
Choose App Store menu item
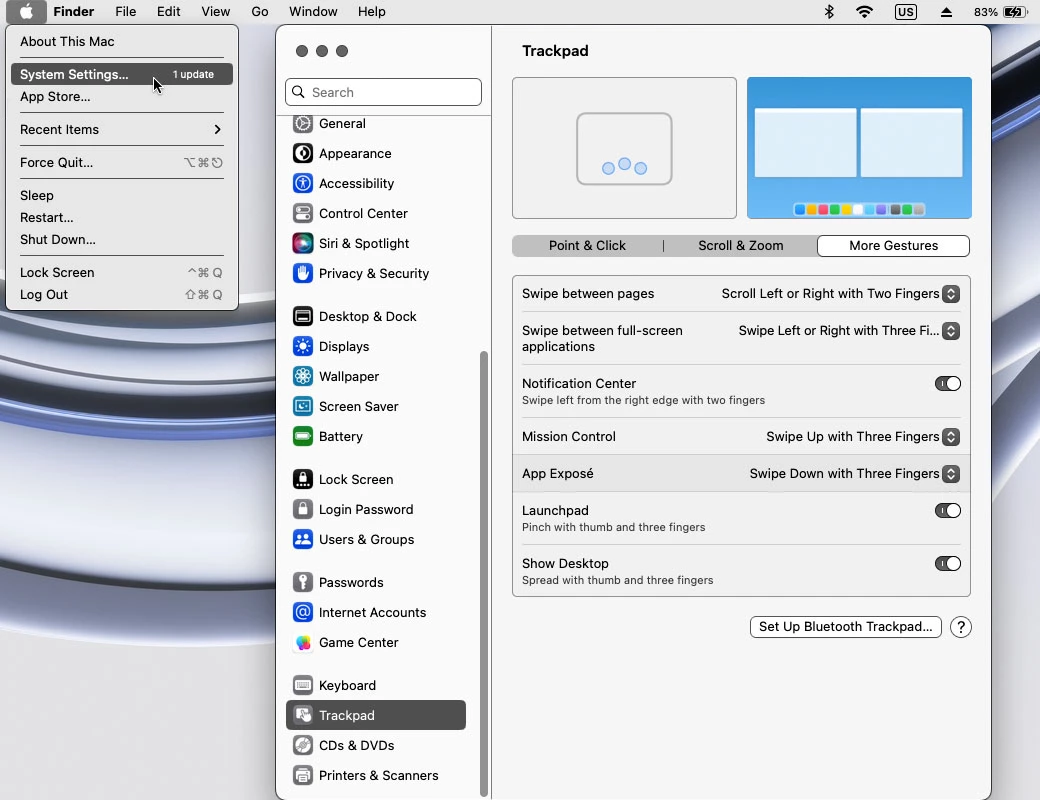(122, 96)
